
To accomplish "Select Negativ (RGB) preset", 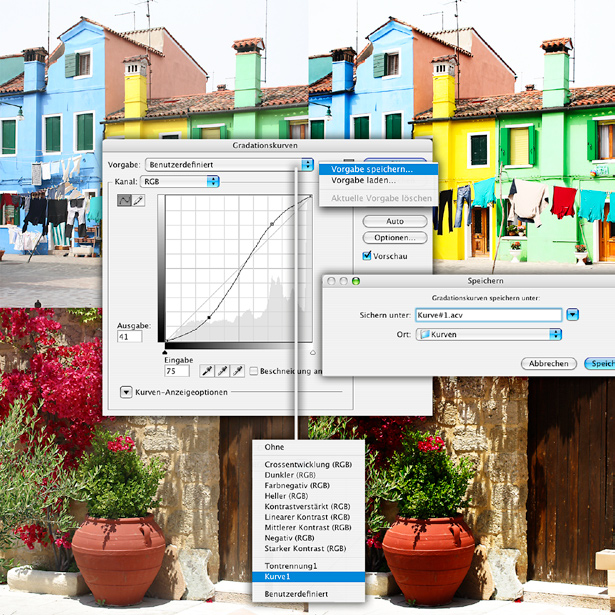I will 308,538.
